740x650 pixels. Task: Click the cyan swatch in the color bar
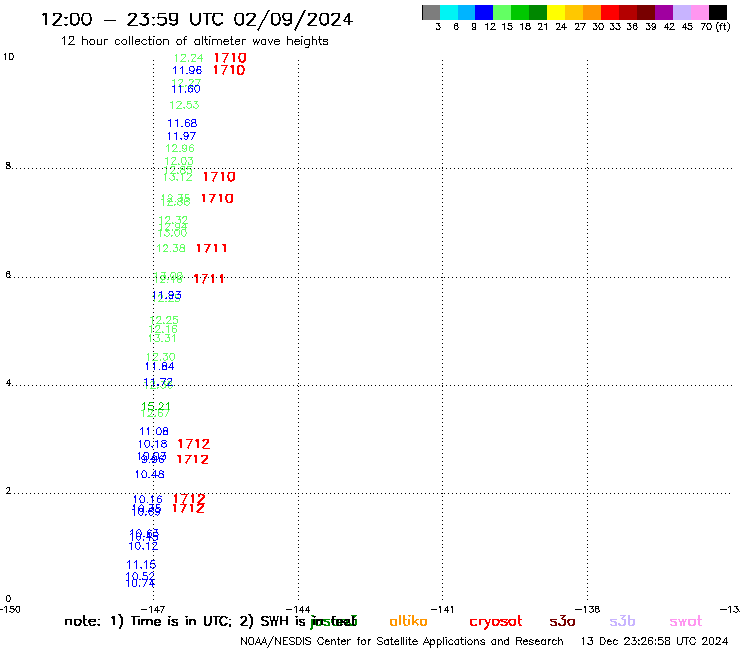(449, 12)
